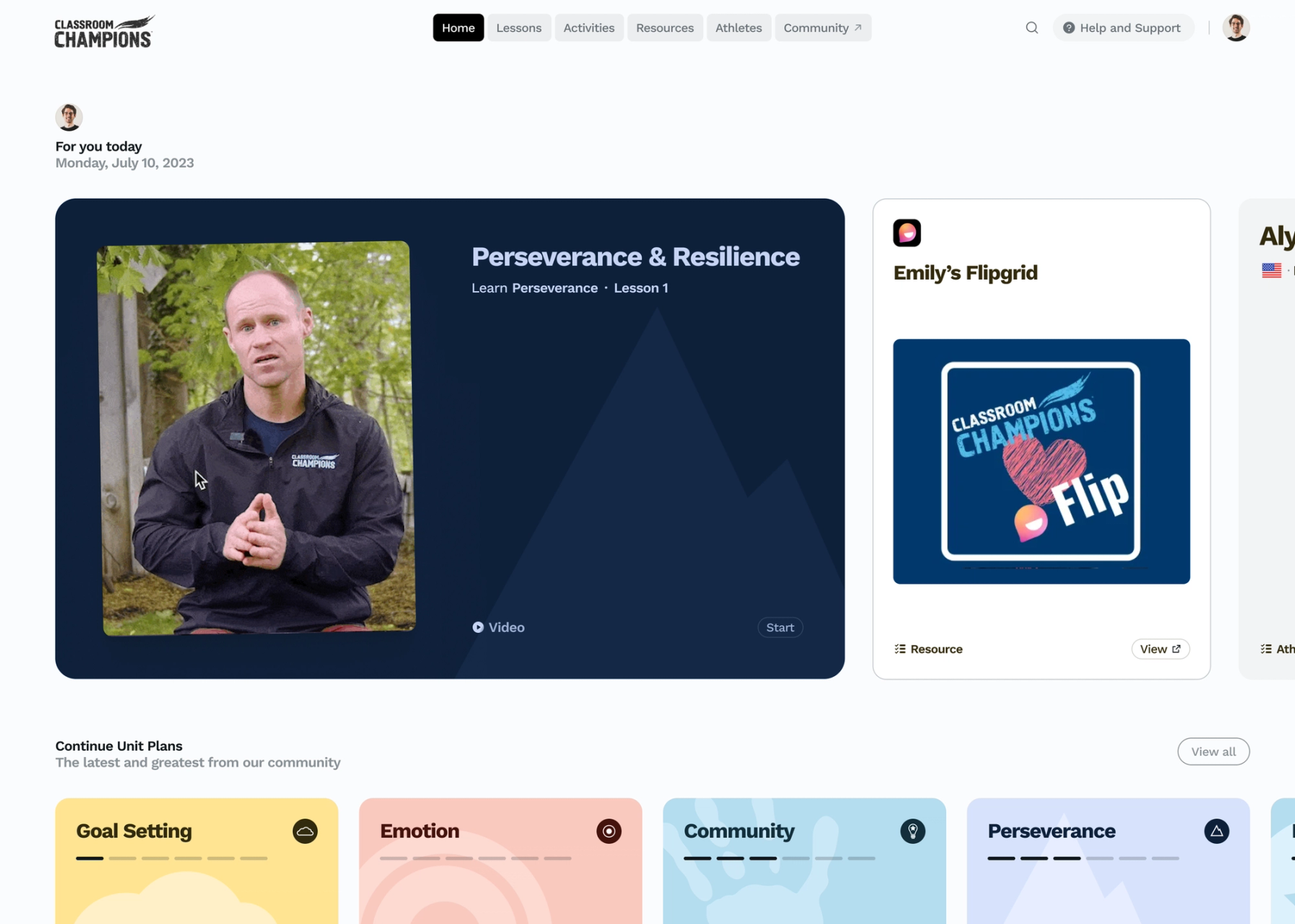Click the Video label on lesson card
1295x924 pixels.
tap(507, 627)
